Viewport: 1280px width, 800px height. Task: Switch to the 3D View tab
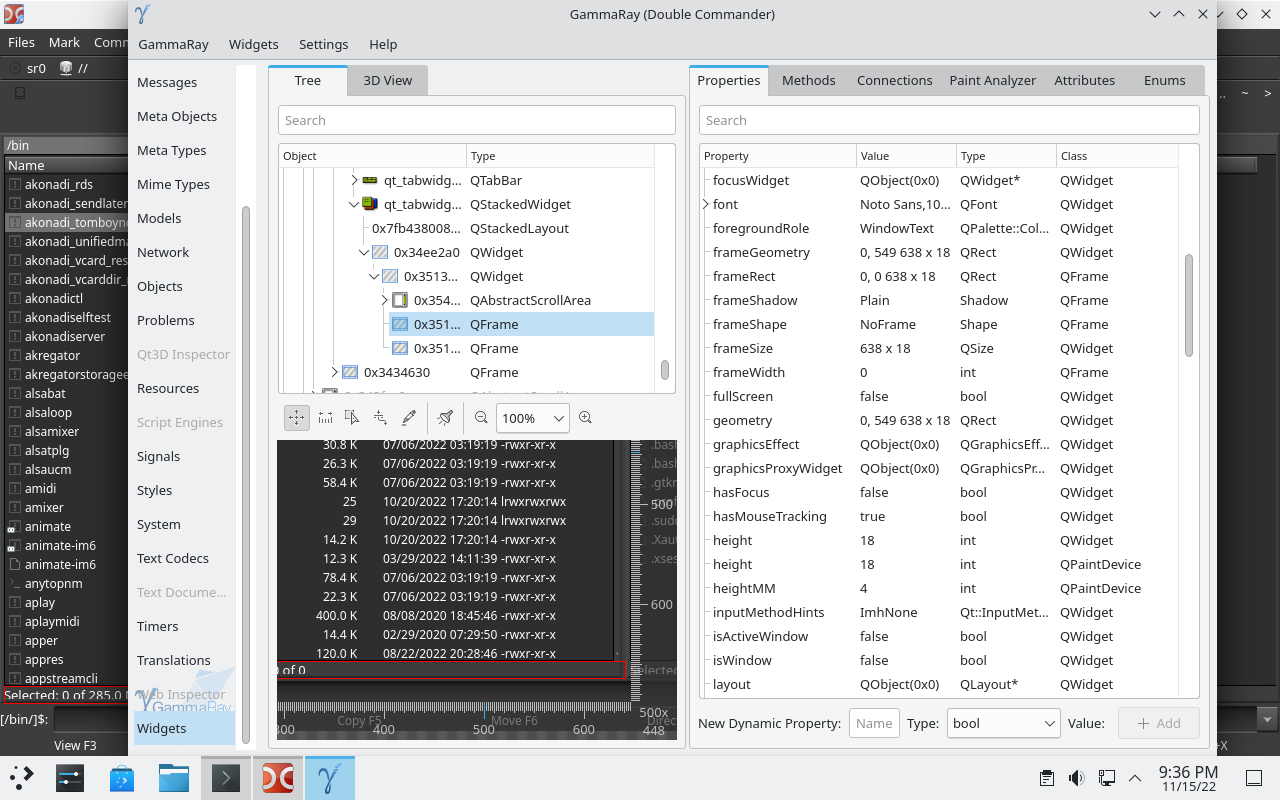pyautogui.click(x=387, y=80)
